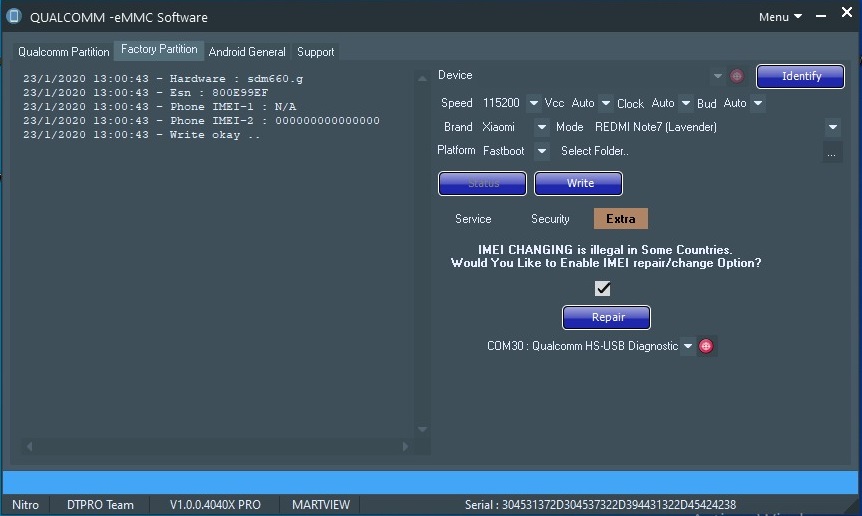Click V1.0.0.4040X PRO version text
862x516 pixels.
click(x=215, y=504)
